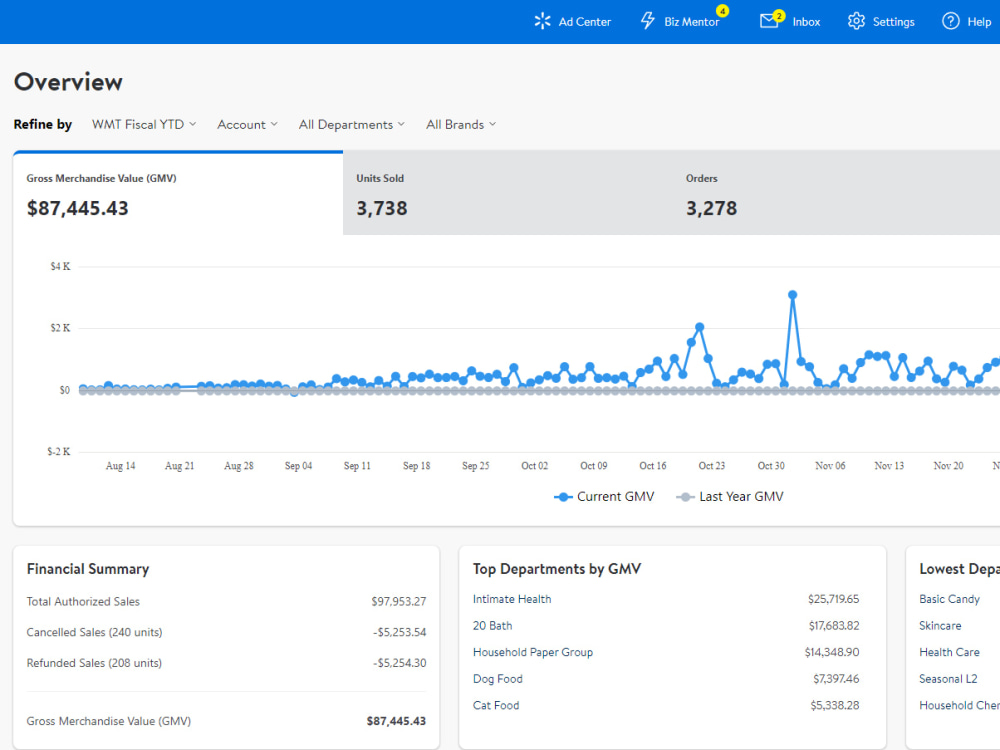Viewport: 1000px width, 750px height.
Task: Open Household Paper Group department link
Action: coord(533,652)
